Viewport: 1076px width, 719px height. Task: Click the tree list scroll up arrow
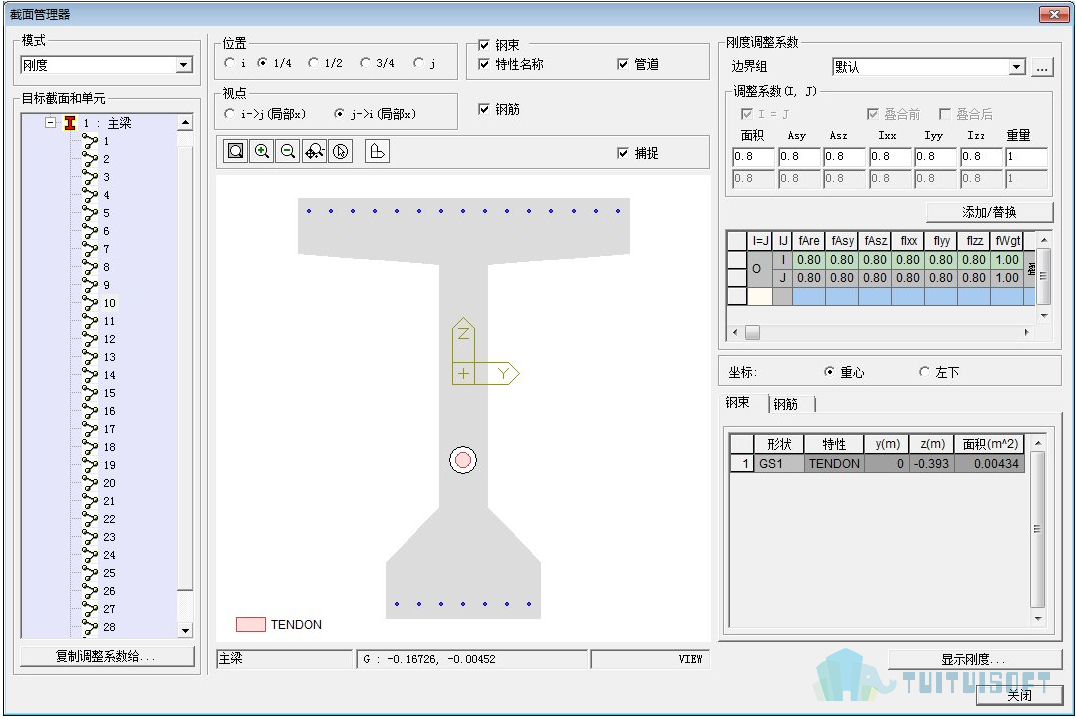[185, 123]
